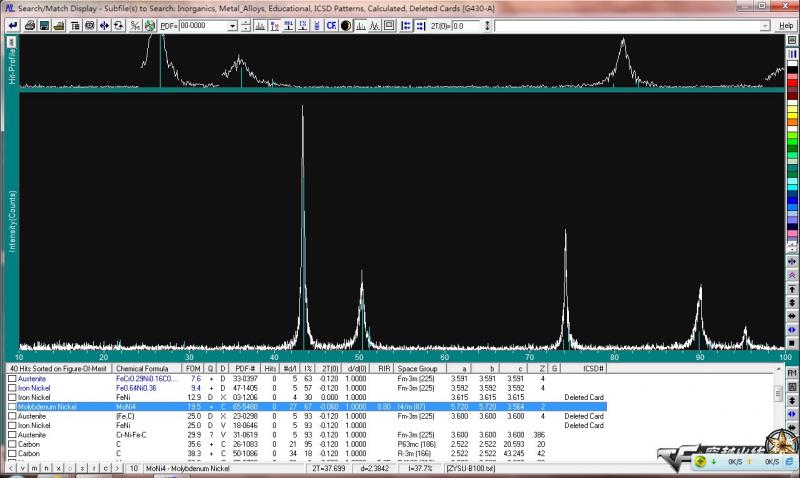The width and height of the screenshot is (800, 478).
Task: Click the four-arrow move icon in toolbar
Action: tap(104, 25)
